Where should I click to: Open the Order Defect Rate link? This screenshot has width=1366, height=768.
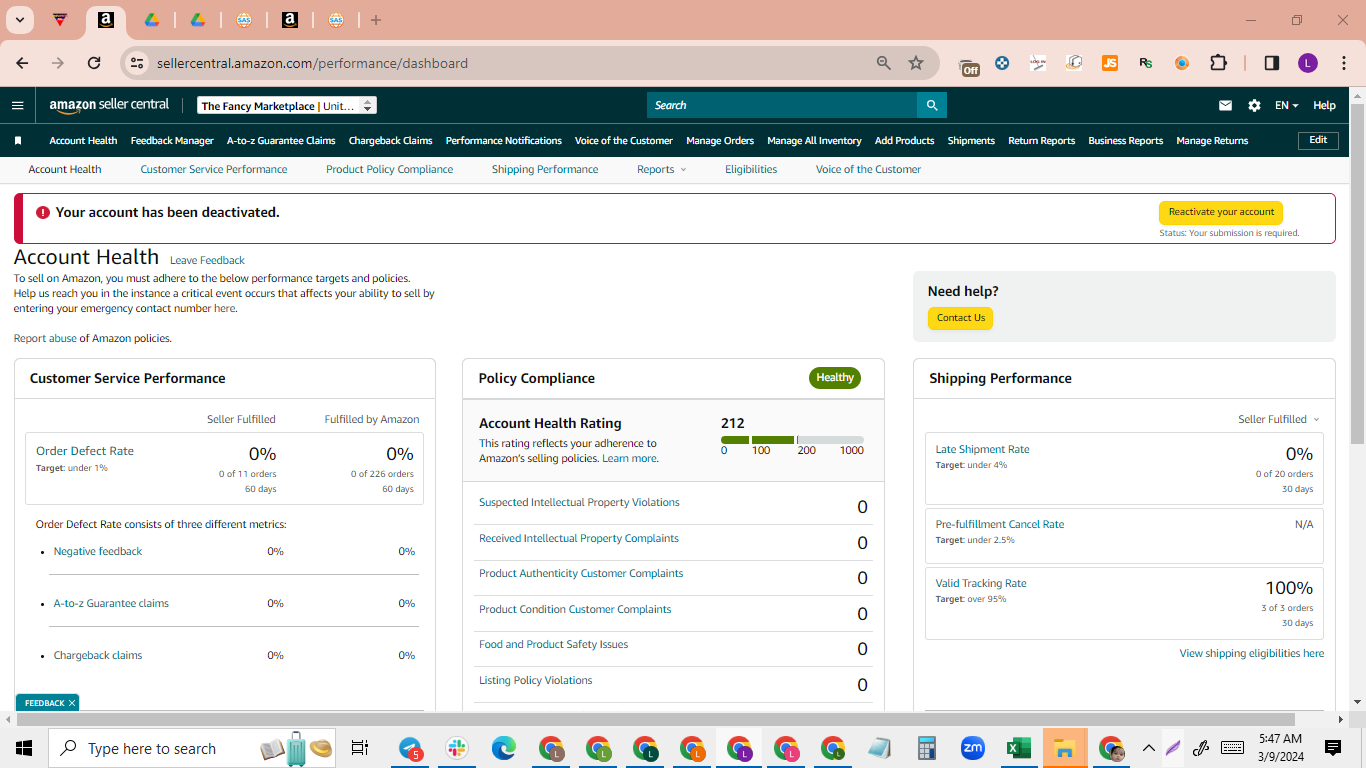click(x=85, y=451)
